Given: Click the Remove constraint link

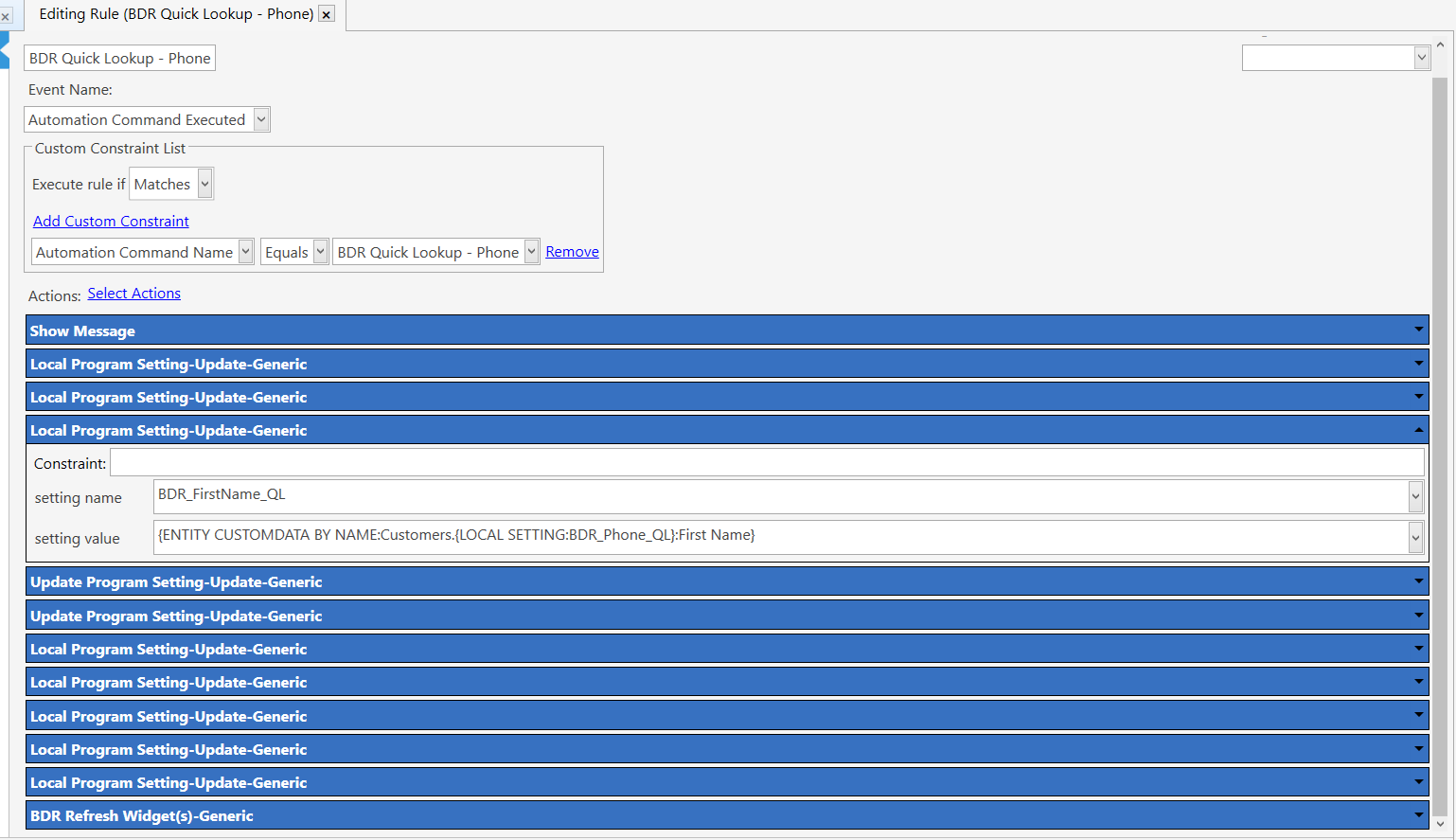Looking at the screenshot, I should 572,251.
